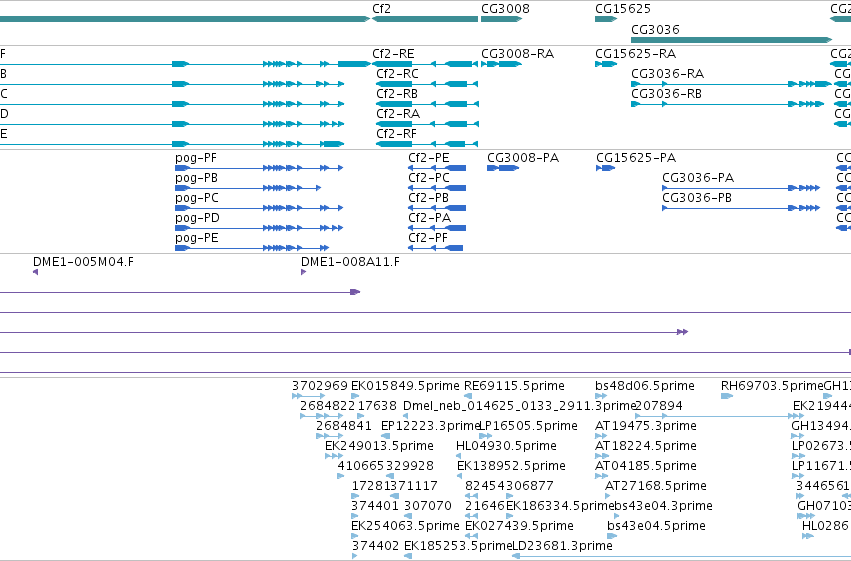Open protein CG3008-PA
The width and height of the screenshot is (851, 561).
(x=503, y=168)
